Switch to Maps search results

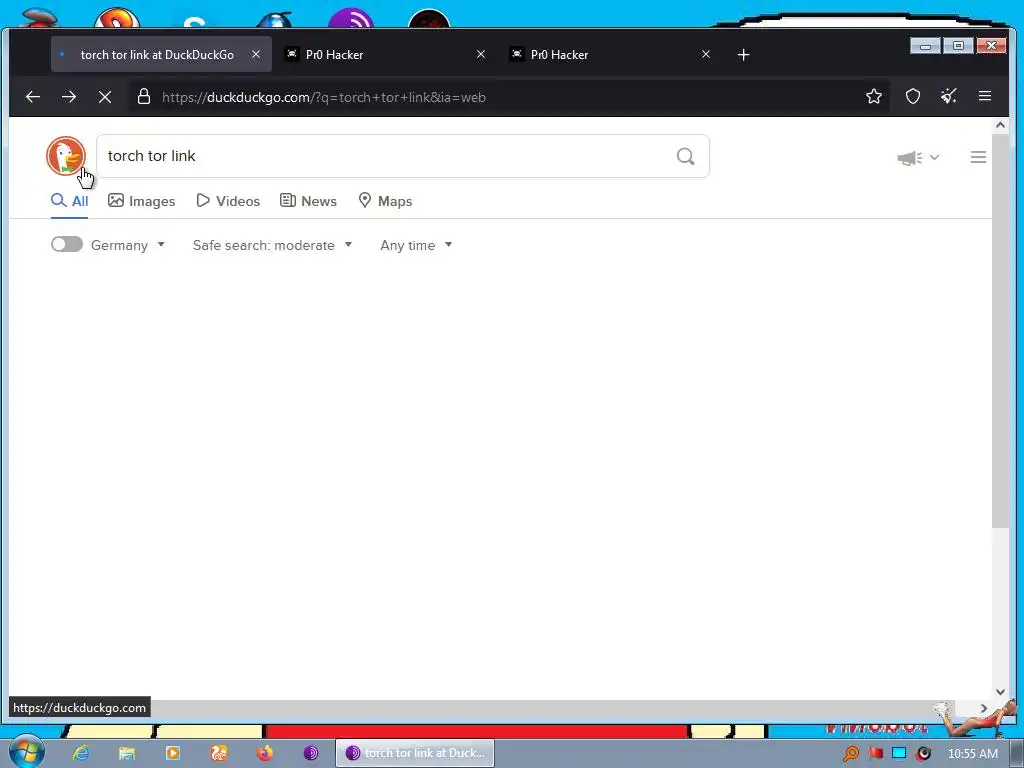tap(385, 201)
